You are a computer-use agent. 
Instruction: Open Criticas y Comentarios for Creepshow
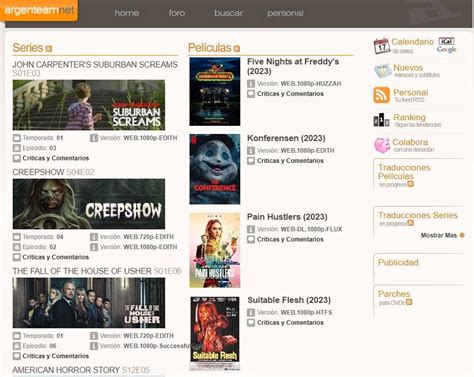pyautogui.click(x=56, y=257)
